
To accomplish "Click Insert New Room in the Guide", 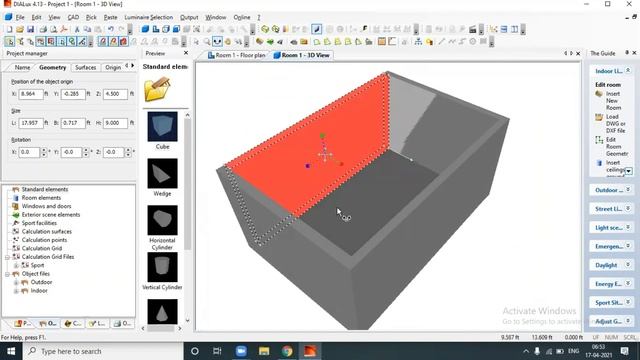I will click(x=613, y=101).
